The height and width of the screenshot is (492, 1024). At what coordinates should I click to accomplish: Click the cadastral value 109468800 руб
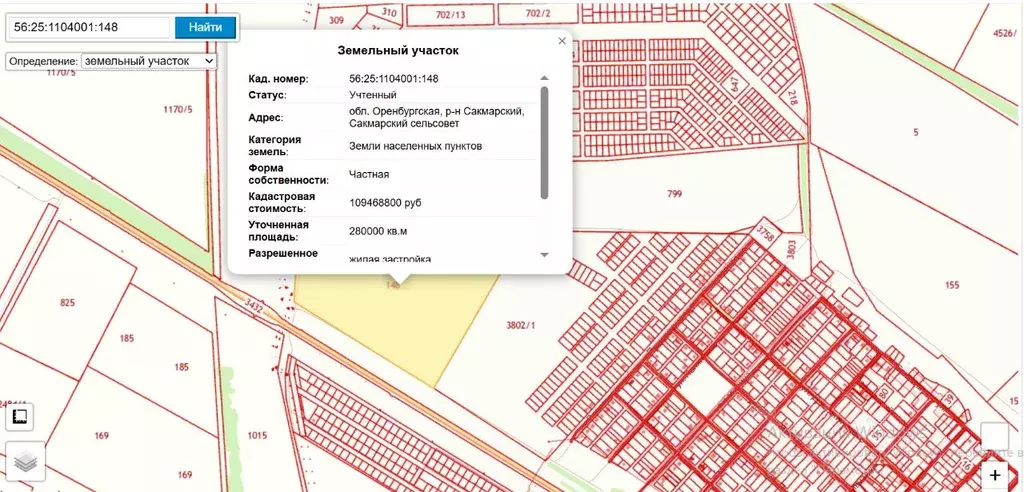pyautogui.click(x=385, y=203)
